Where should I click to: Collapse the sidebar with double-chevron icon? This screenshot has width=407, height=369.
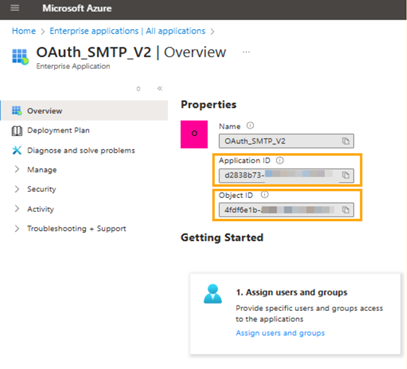click(160, 89)
